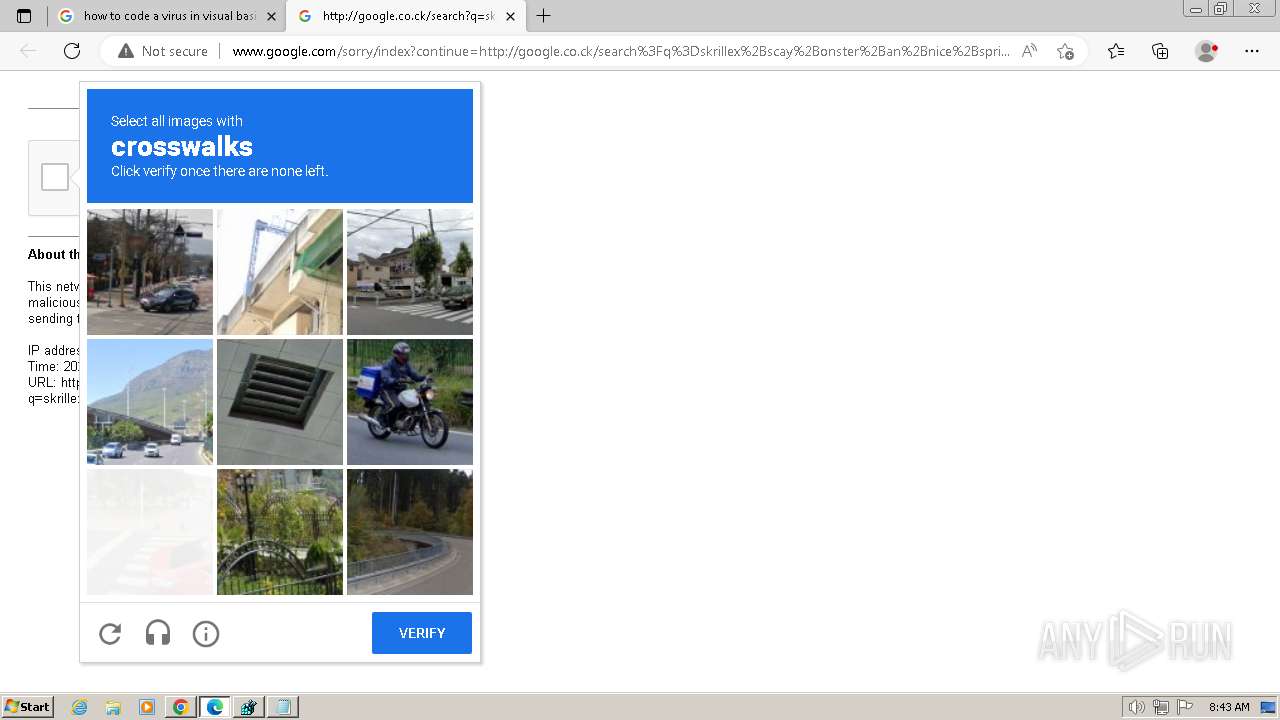Open the tab actions menu icon
The width and height of the screenshot is (1280, 720).
coord(24,16)
